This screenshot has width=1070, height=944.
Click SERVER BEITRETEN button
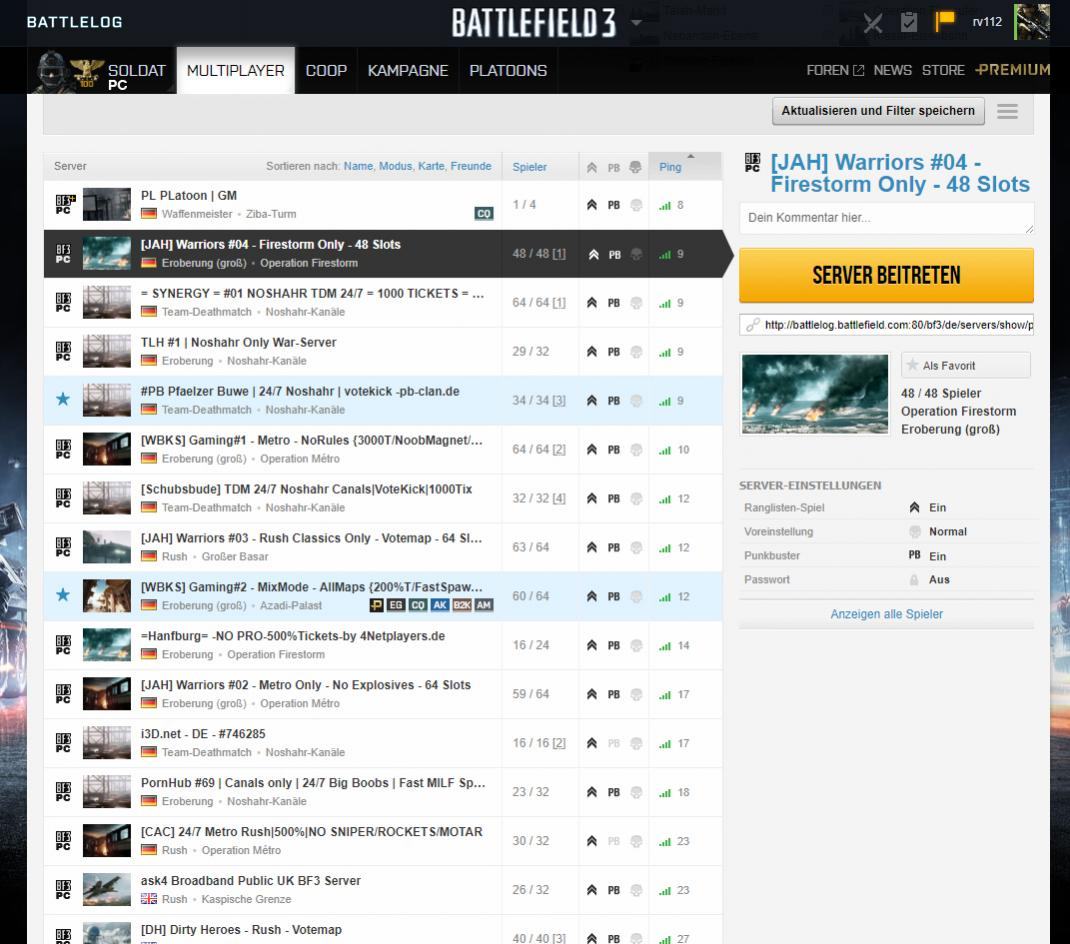[886, 275]
